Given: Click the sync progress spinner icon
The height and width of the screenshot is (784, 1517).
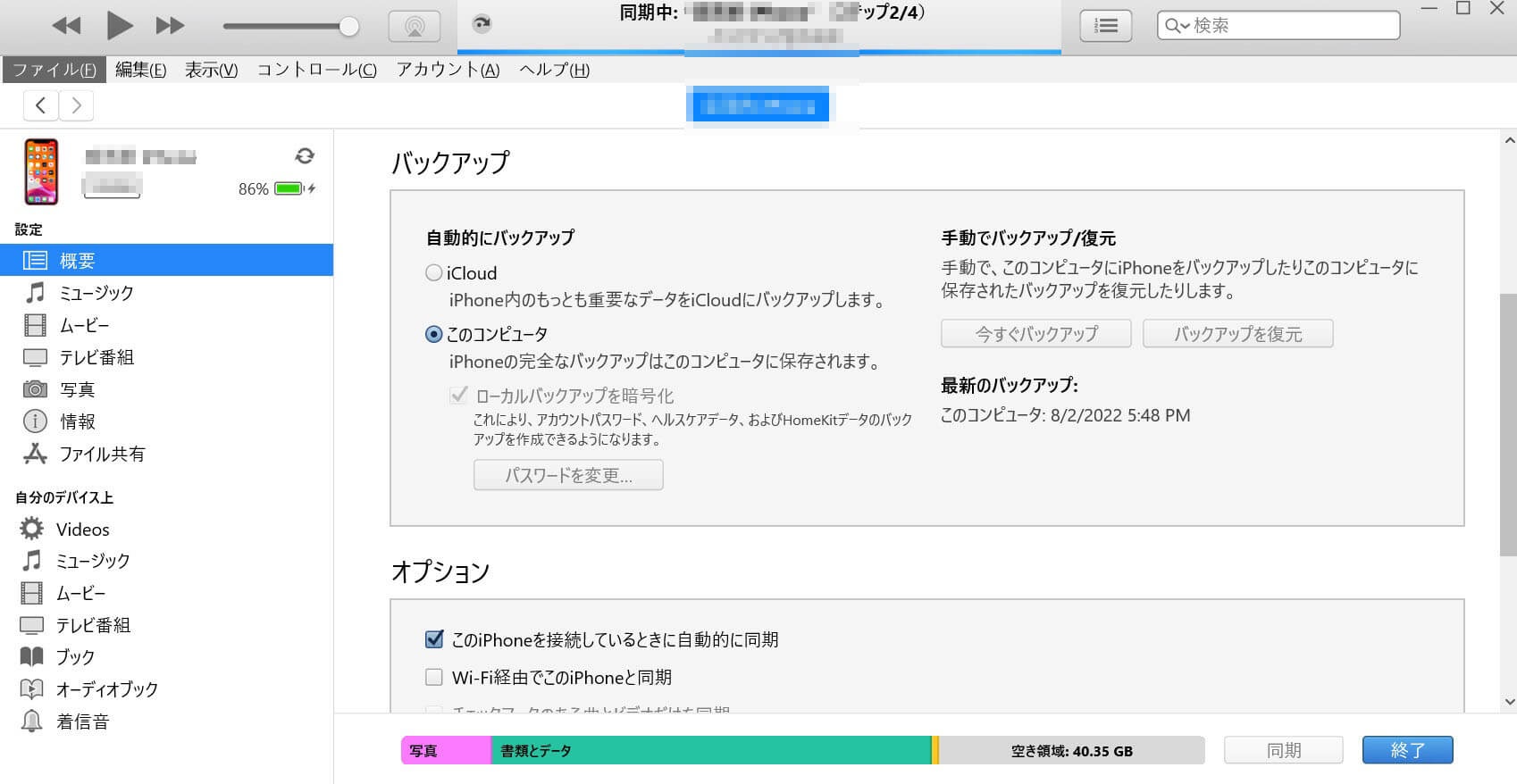Looking at the screenshot, I should (x=482, y=25).
